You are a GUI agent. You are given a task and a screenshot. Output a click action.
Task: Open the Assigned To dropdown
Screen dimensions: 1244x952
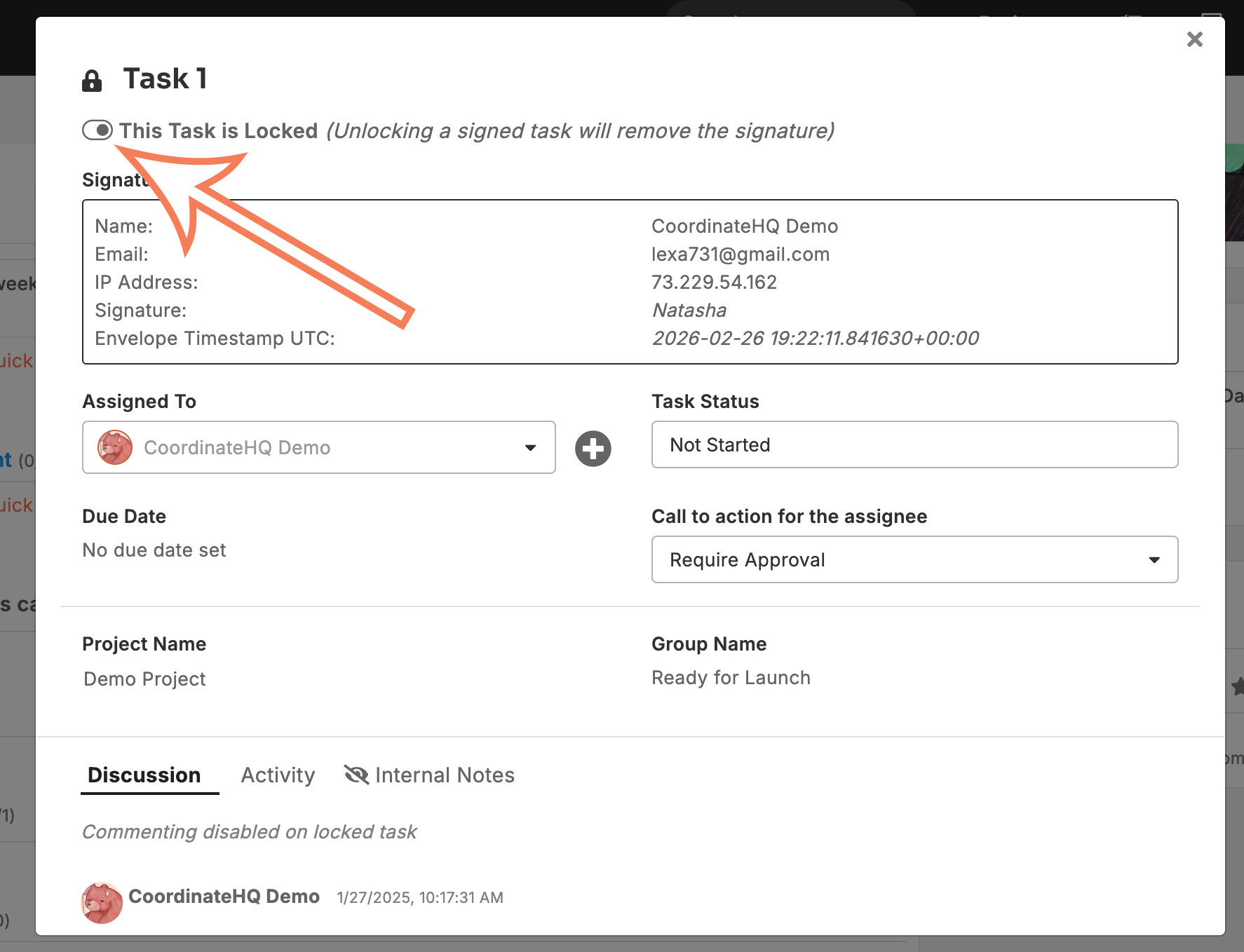coord(319,447)
